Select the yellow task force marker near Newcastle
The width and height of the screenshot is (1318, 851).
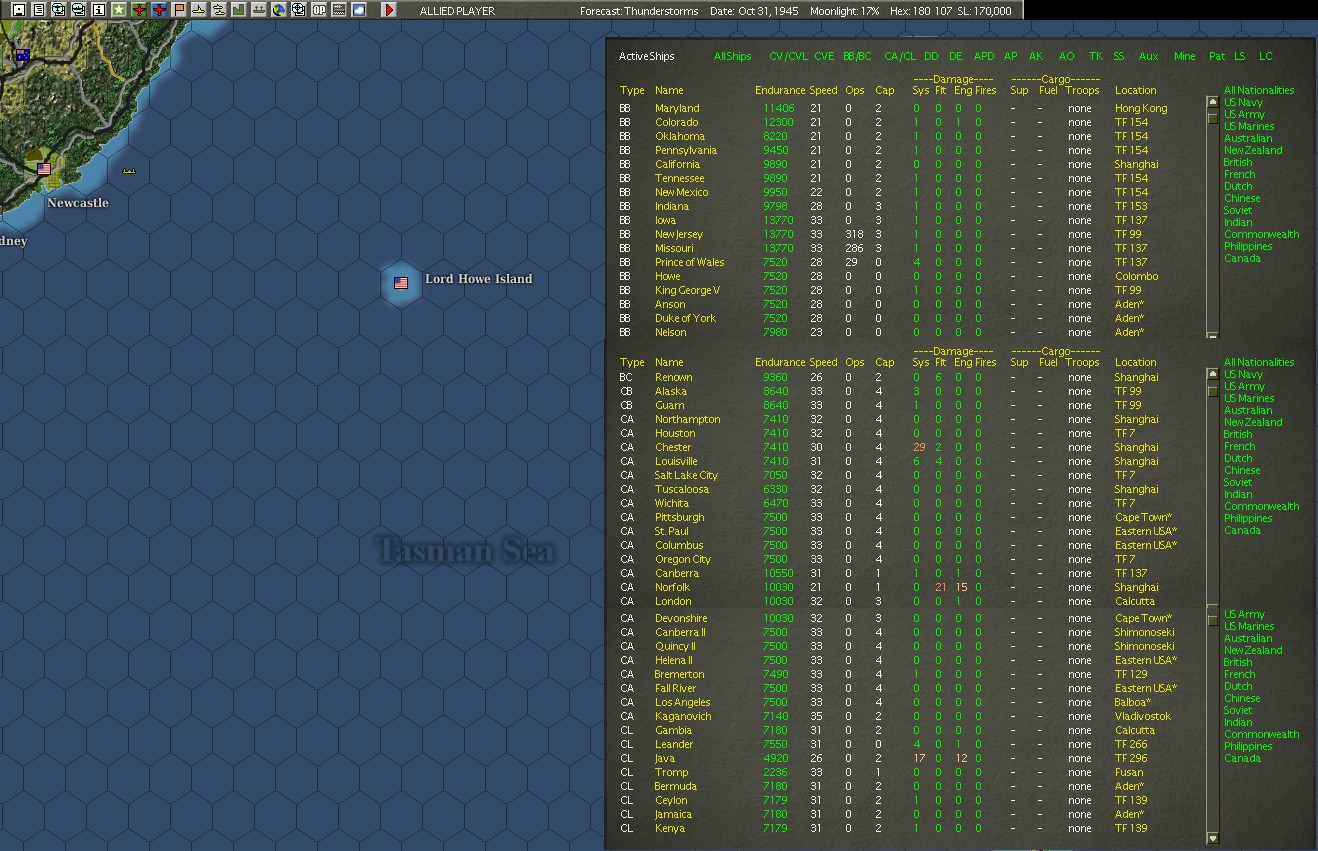[x=129, y=171]
